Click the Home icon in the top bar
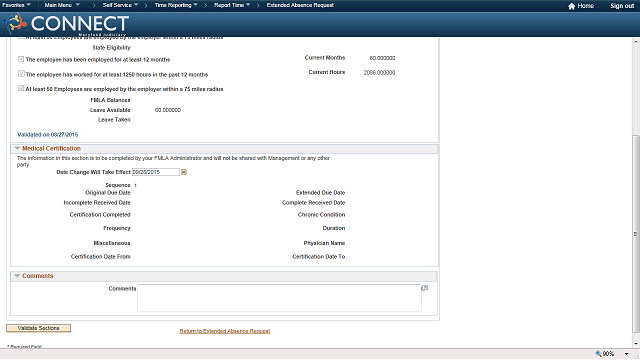The height and width of the screenshot is (360, 640). 571,6
